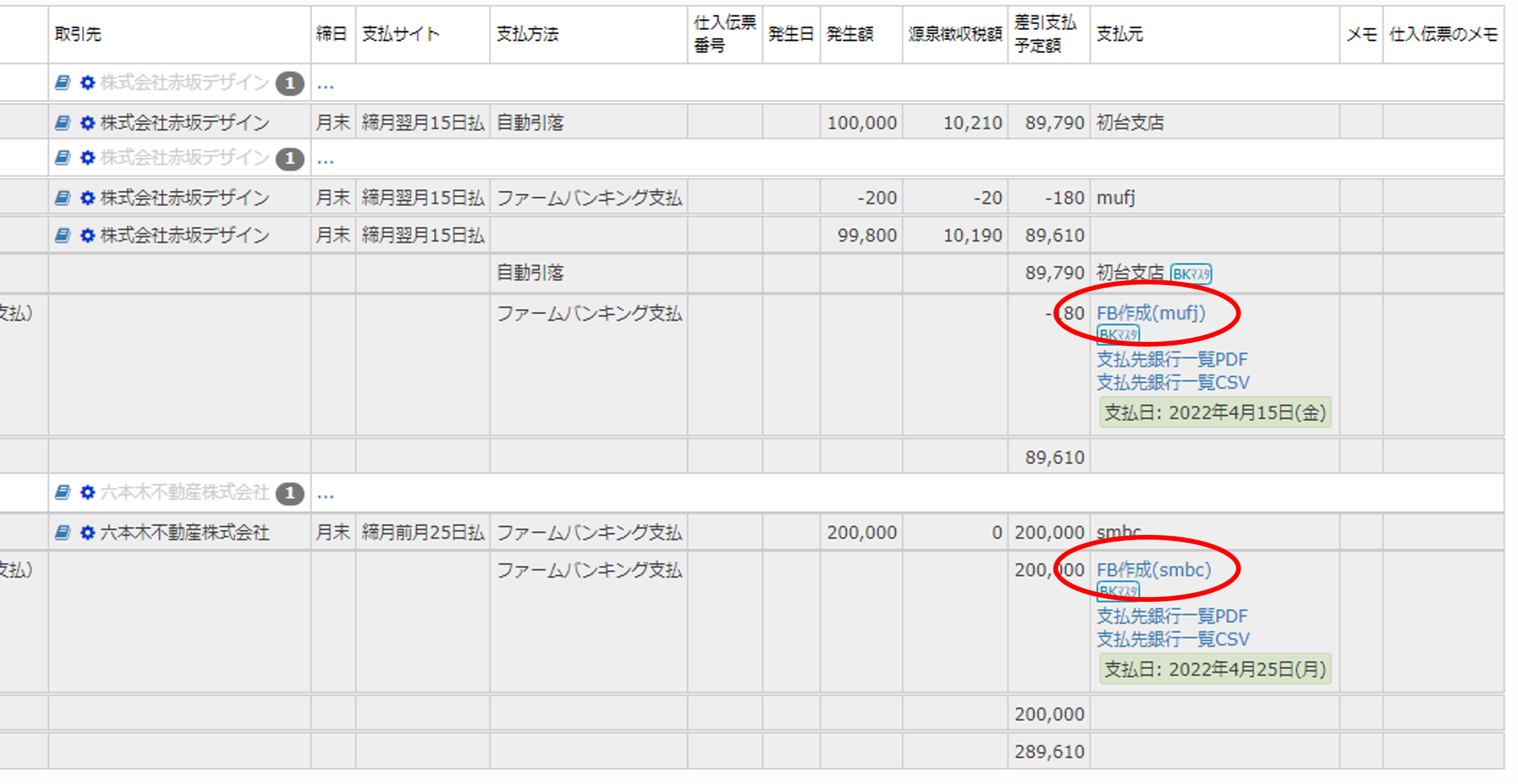Click gear icon in the -200 mufj row
The image size is (1518, 784).
pos(87,198)
